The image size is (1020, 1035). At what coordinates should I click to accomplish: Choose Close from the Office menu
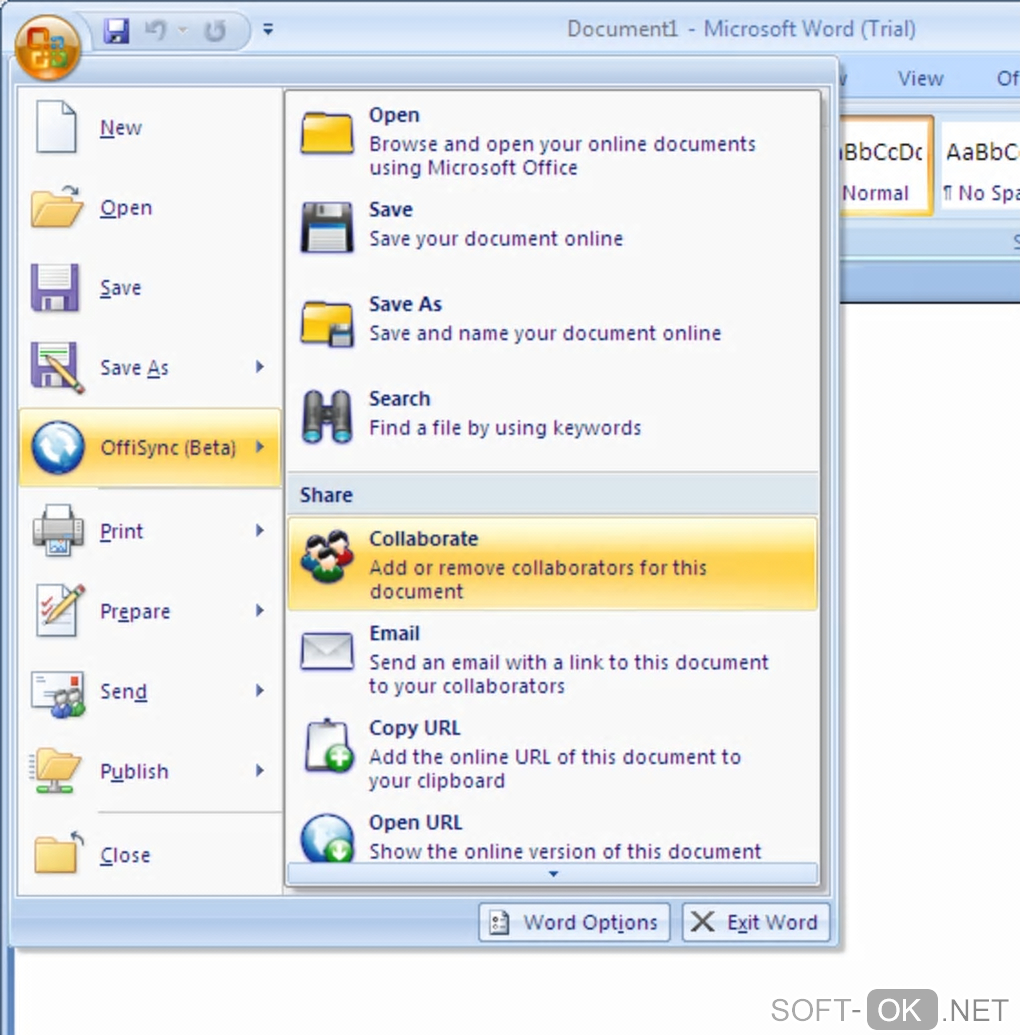pyautogui.click(x=151, y=854)
